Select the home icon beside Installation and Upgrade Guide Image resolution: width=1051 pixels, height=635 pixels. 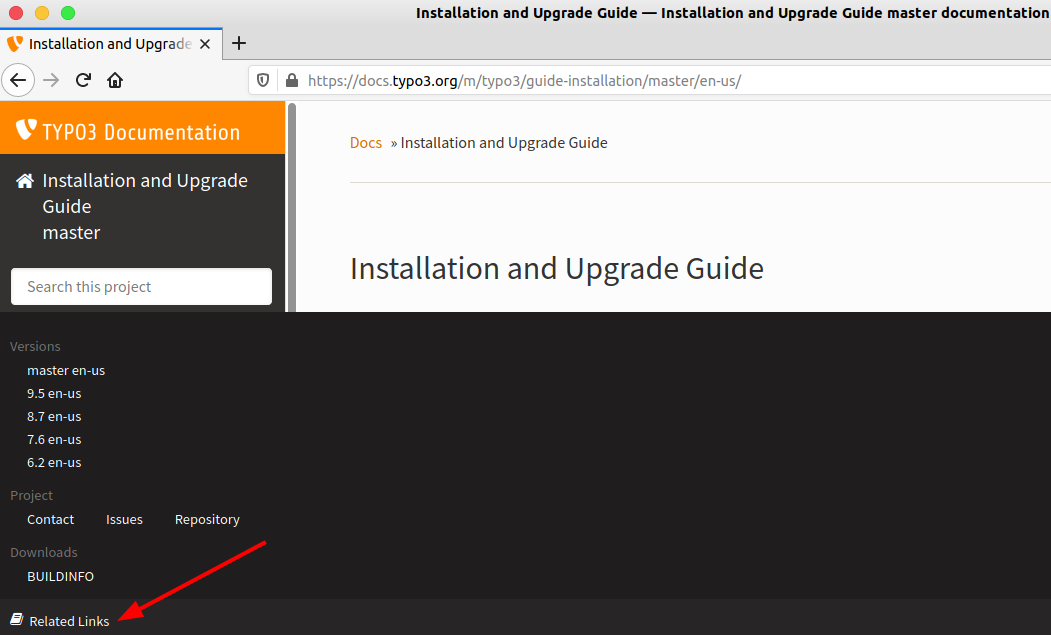tap(22, 180)
